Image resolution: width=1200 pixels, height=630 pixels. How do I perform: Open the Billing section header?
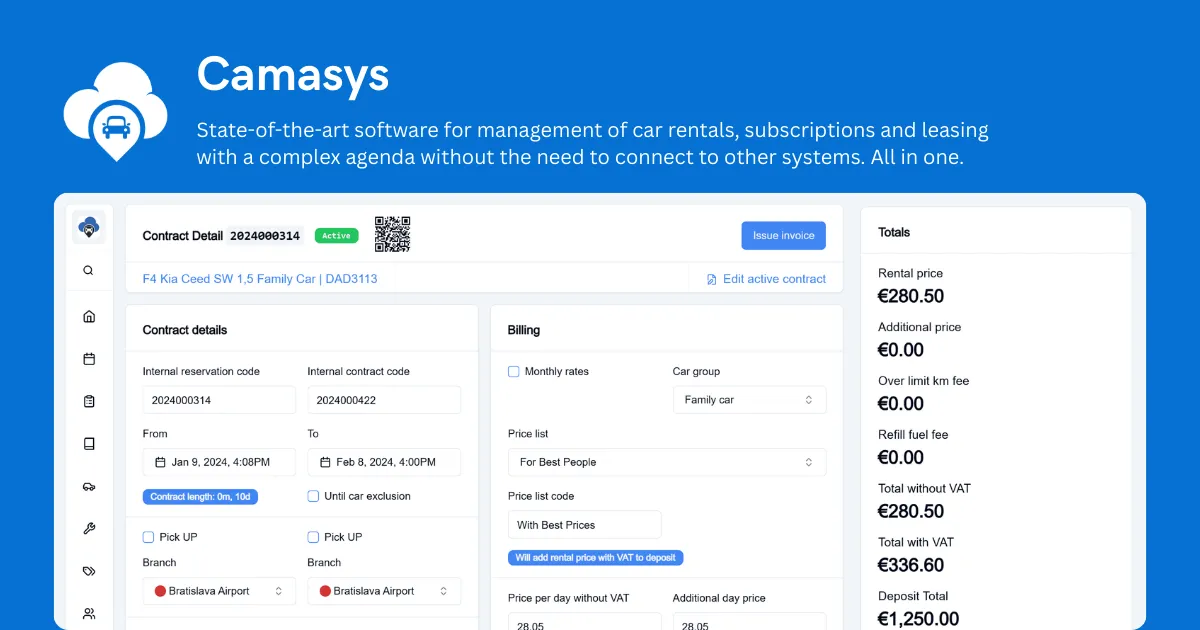522,329
